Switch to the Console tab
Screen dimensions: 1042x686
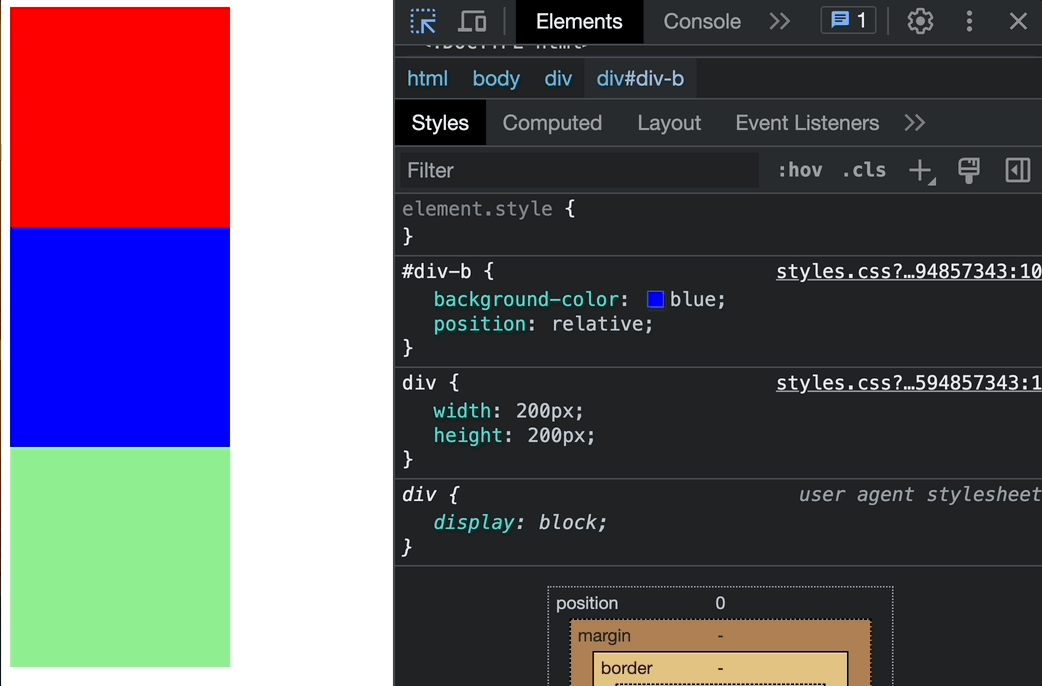(x=702, y=21)
